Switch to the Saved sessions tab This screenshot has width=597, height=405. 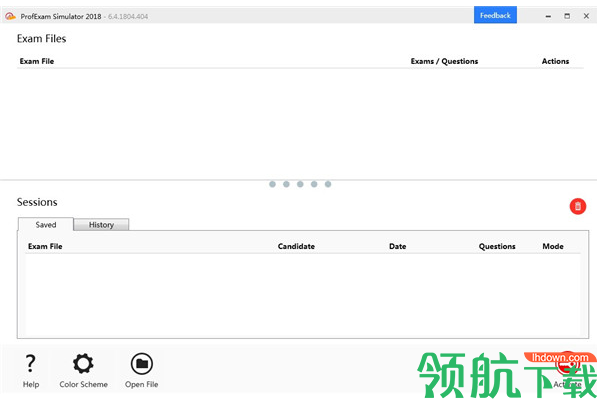46,225
